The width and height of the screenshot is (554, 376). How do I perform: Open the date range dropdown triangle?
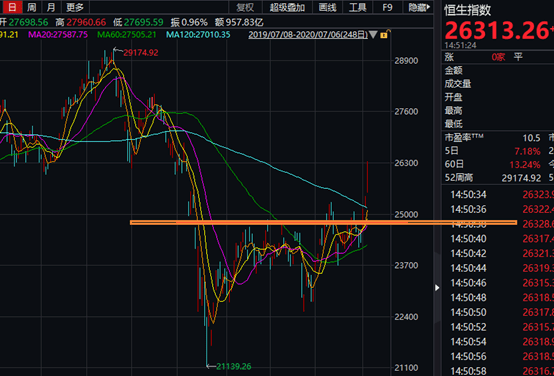(373, 35)
